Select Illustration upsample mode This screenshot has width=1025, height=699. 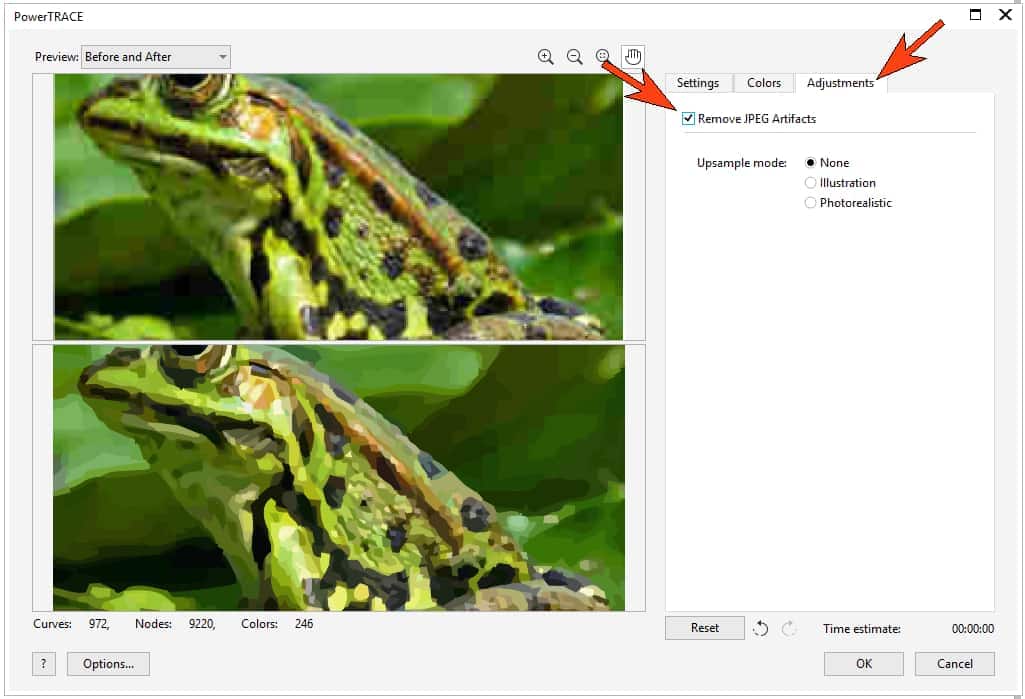(811, 182)
